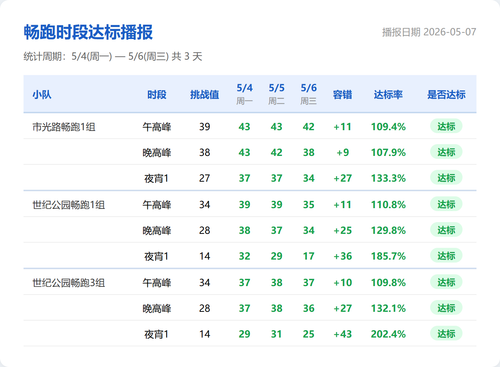This screenshot has height=367, width=500.
Task: Select the 市光路畅跑1组 team name
Action: point(64,127)
